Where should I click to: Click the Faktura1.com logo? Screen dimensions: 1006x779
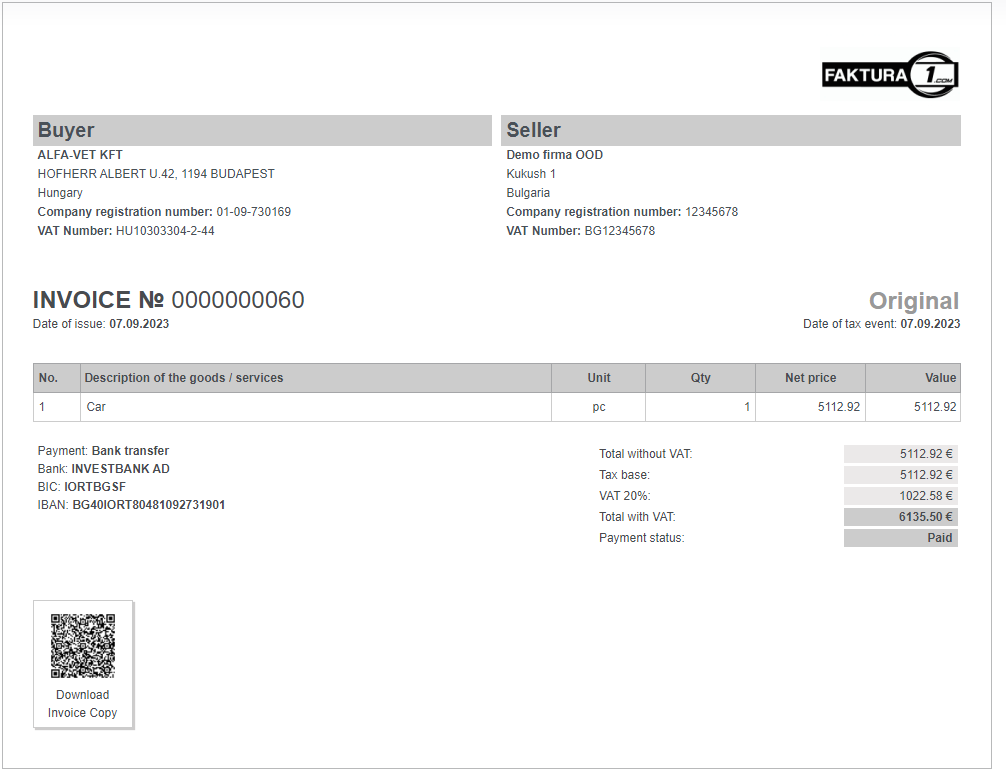coord(890,75)
